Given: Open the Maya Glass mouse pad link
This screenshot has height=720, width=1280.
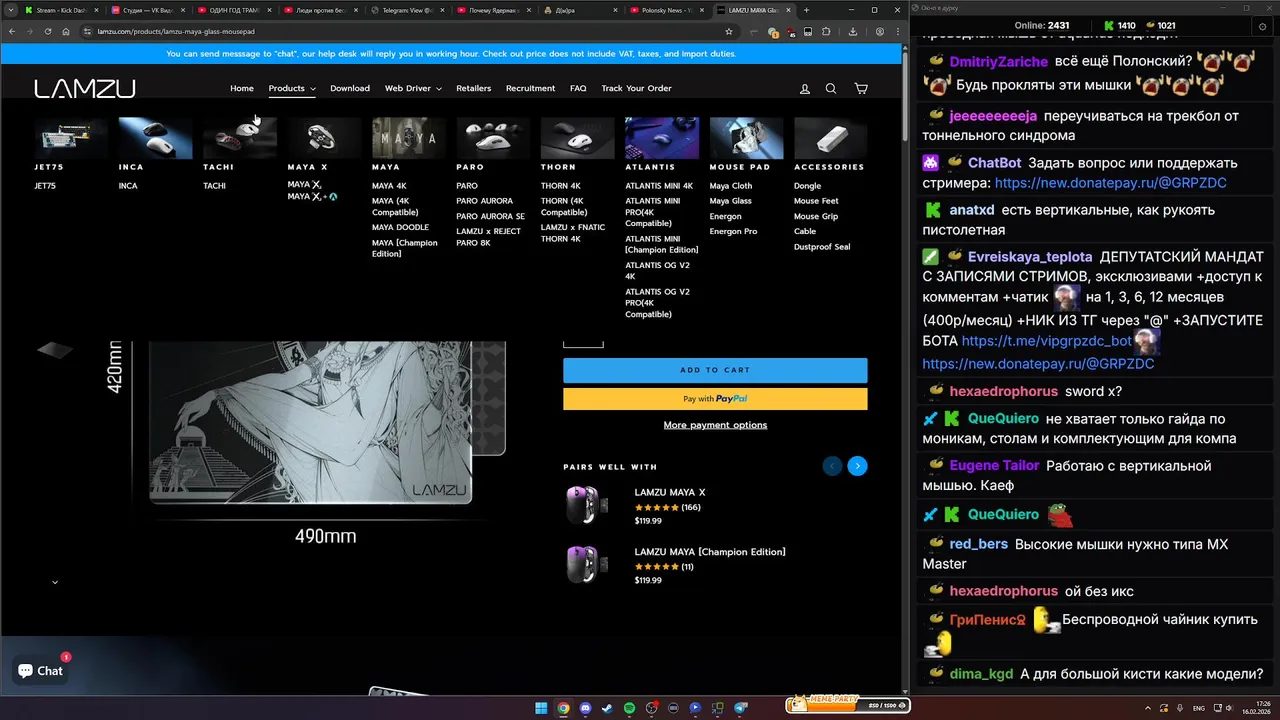Looking at the screenshot, I should [731, 201].
